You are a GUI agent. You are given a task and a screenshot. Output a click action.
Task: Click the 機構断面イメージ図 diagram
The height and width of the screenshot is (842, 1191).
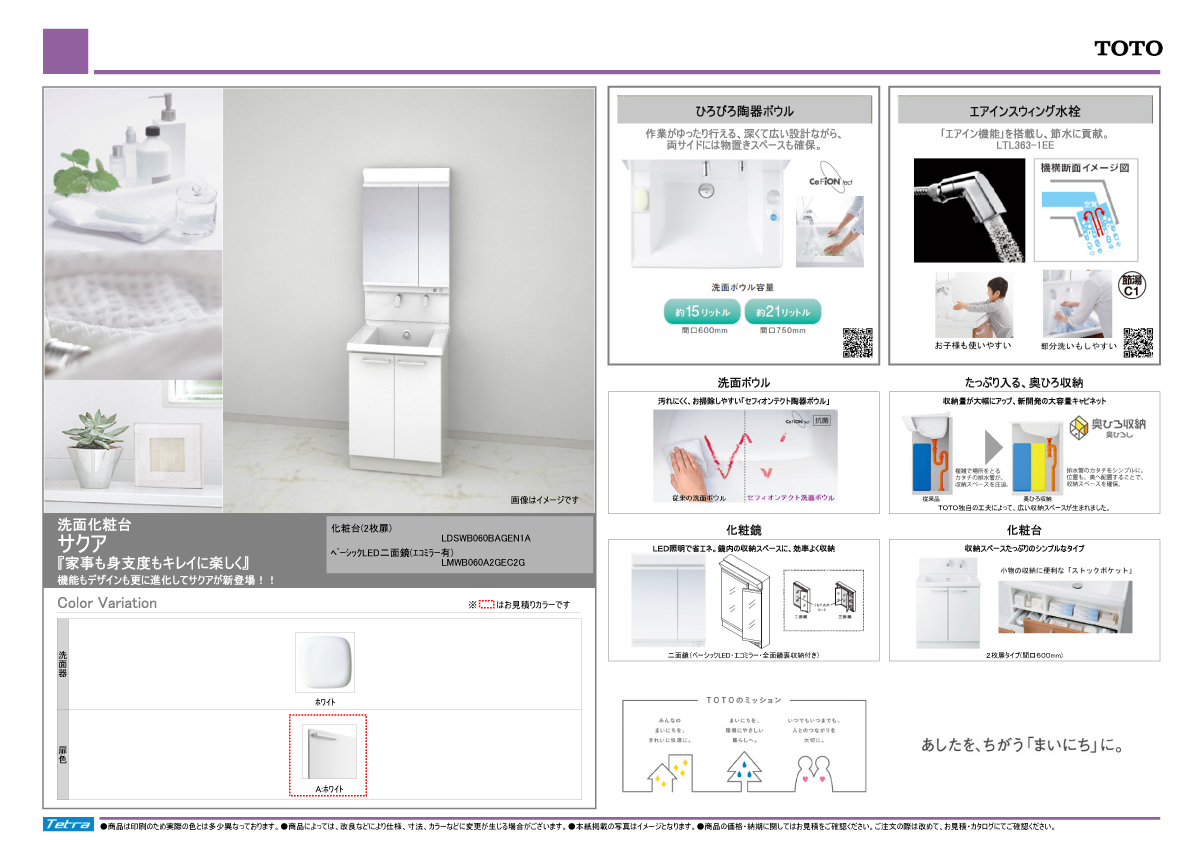point(1085,210)
